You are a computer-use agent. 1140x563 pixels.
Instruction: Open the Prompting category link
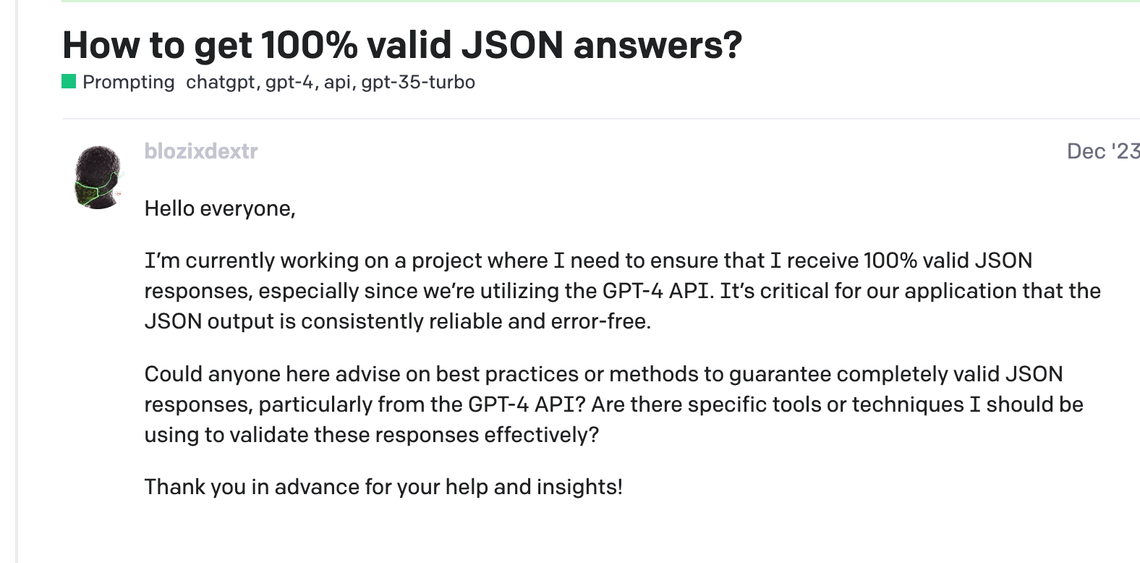click(x=128, y=82)
